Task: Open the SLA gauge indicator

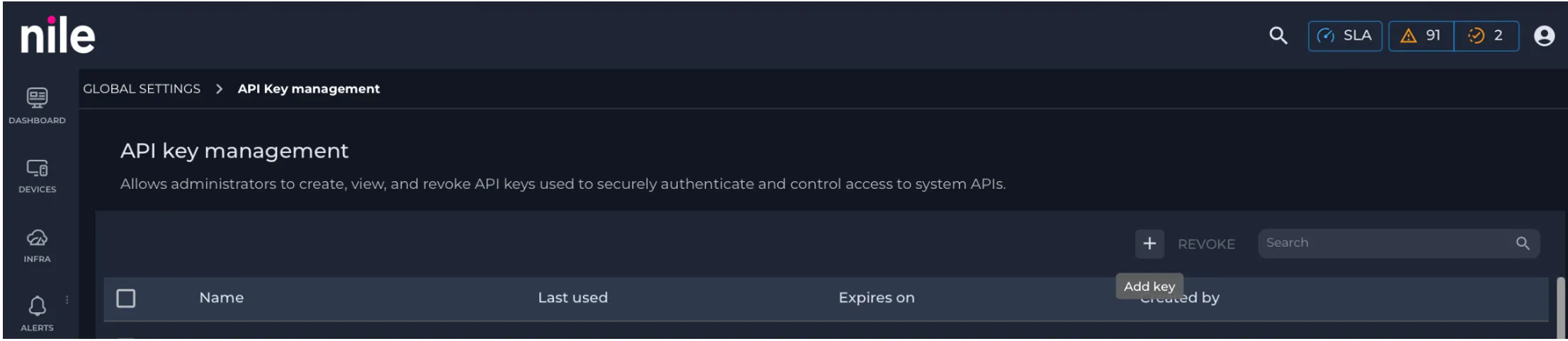Action: coord(1344,35)
